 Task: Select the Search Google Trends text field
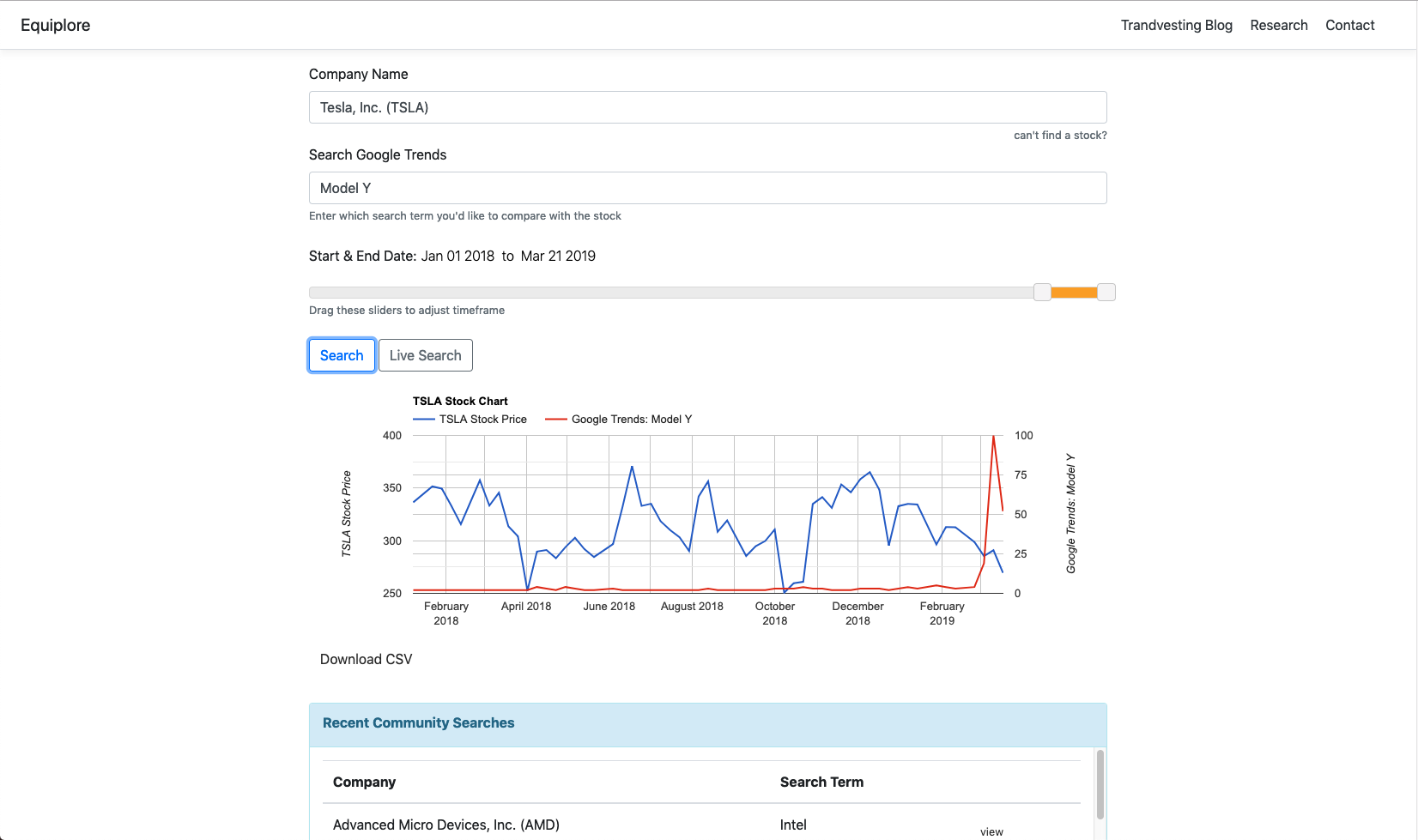707,188
